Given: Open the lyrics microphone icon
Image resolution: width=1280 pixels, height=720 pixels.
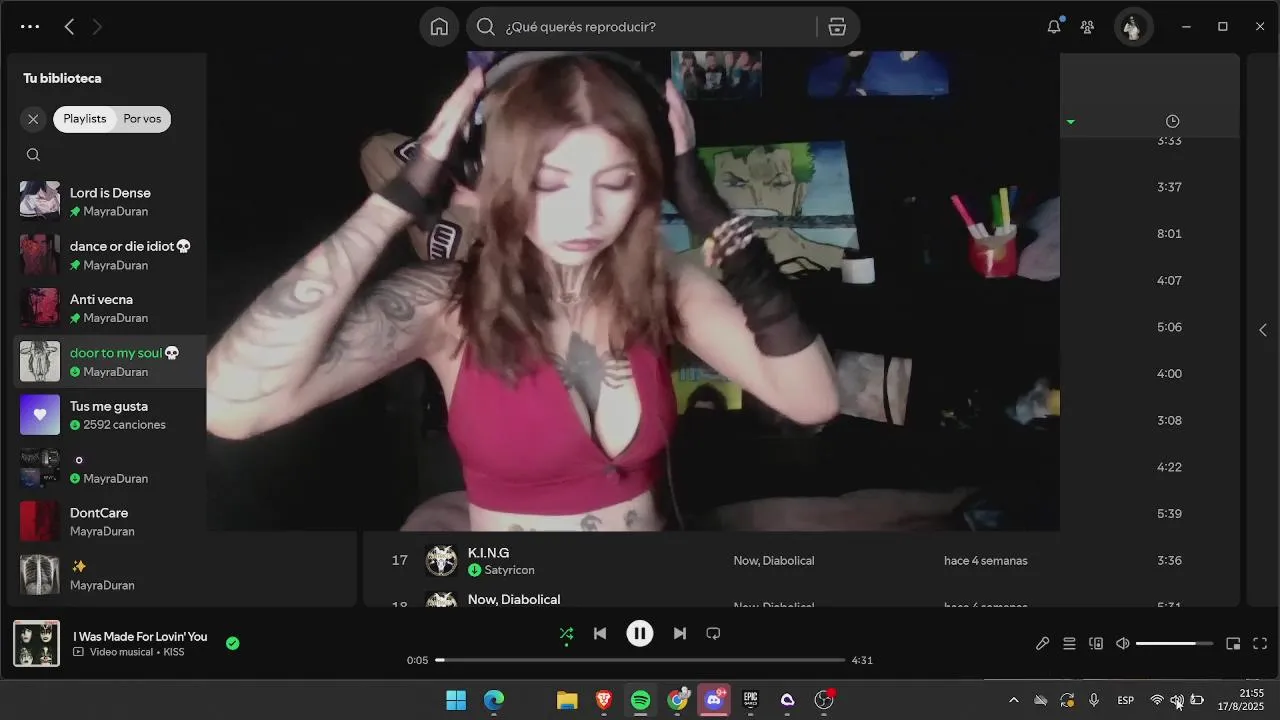Looking at the screenshot, I should point(1042,644).
